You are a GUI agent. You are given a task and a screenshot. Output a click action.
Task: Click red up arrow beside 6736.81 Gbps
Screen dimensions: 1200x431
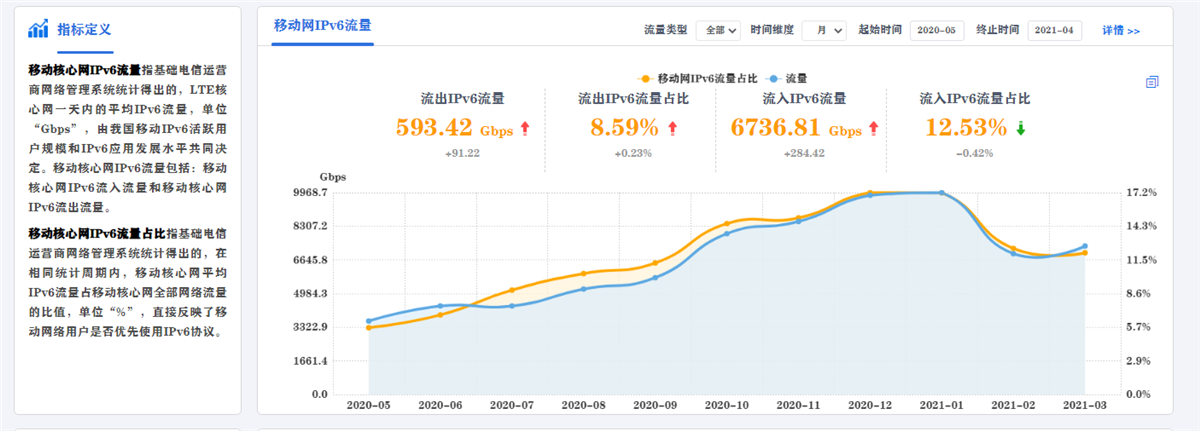pos(873,128)
